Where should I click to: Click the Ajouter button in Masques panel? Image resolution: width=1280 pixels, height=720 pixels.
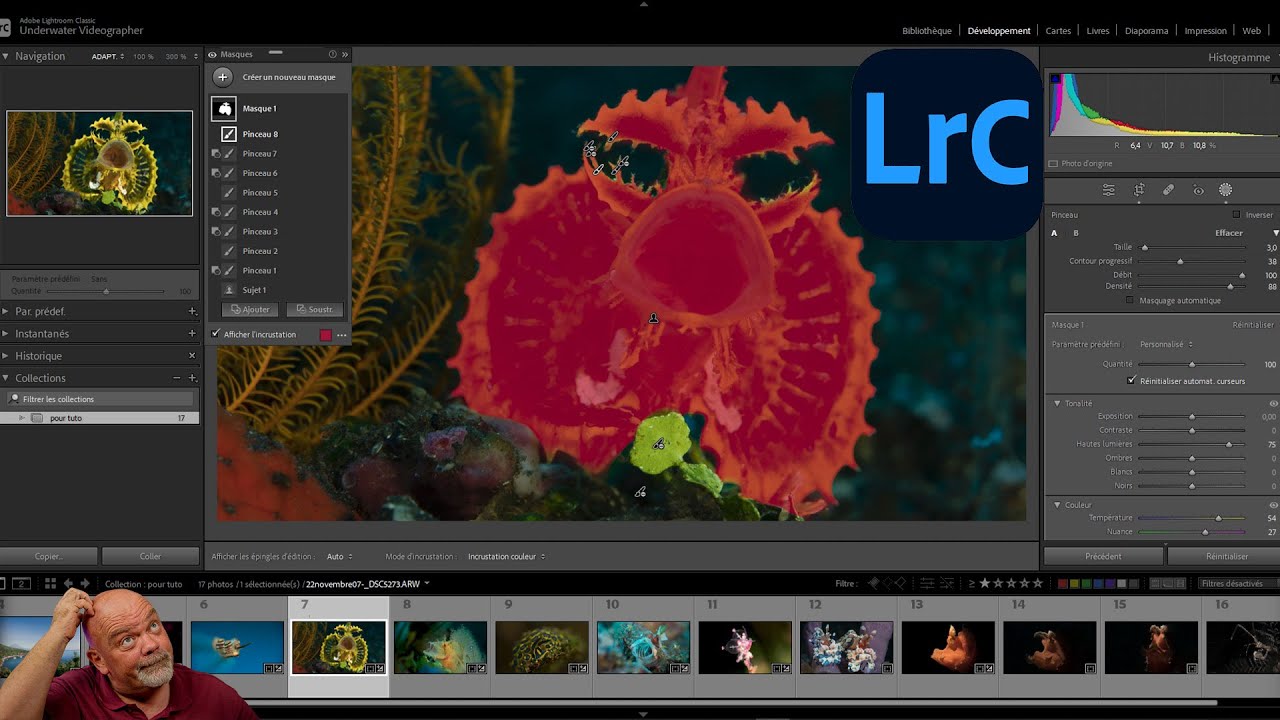click(x=250, y=310)
